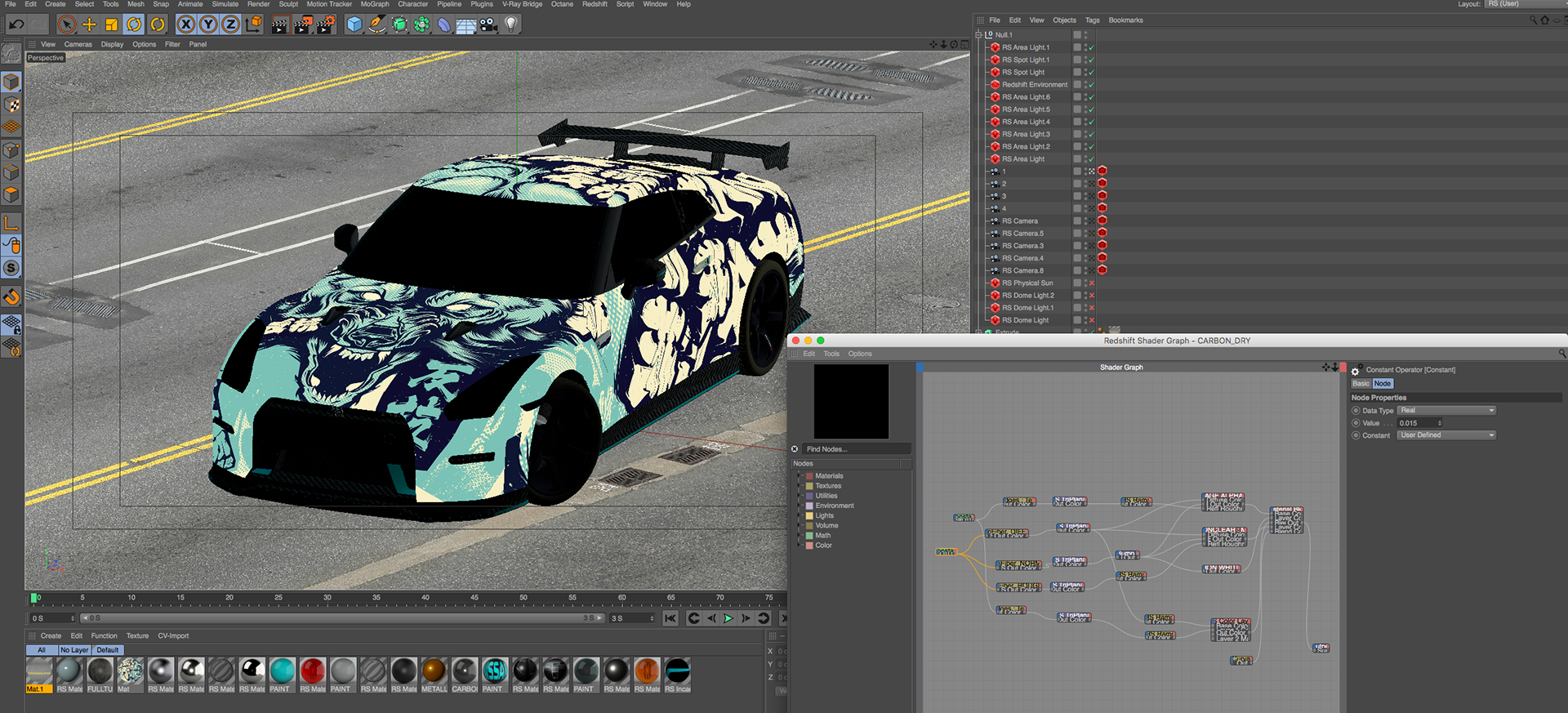Expand Utilities category in Nodes list
Viewport: 1568px width, 713px height.
pos(799,496)
